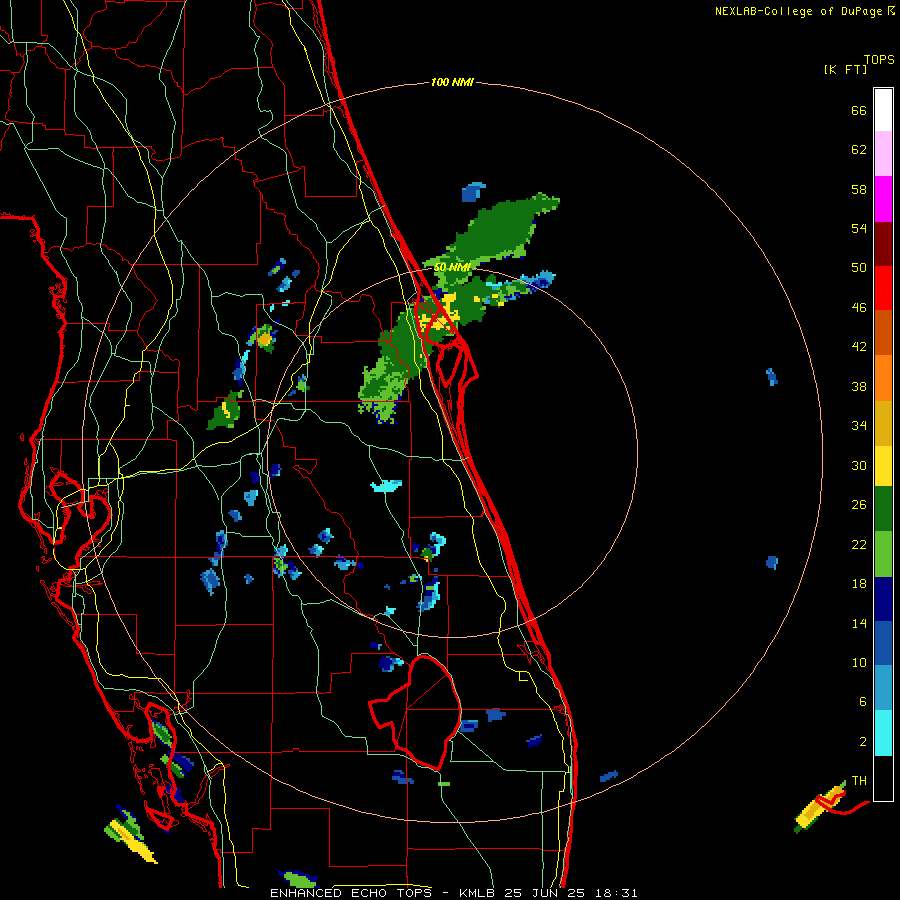Click the large dark green offshore echo

point(496,230)
